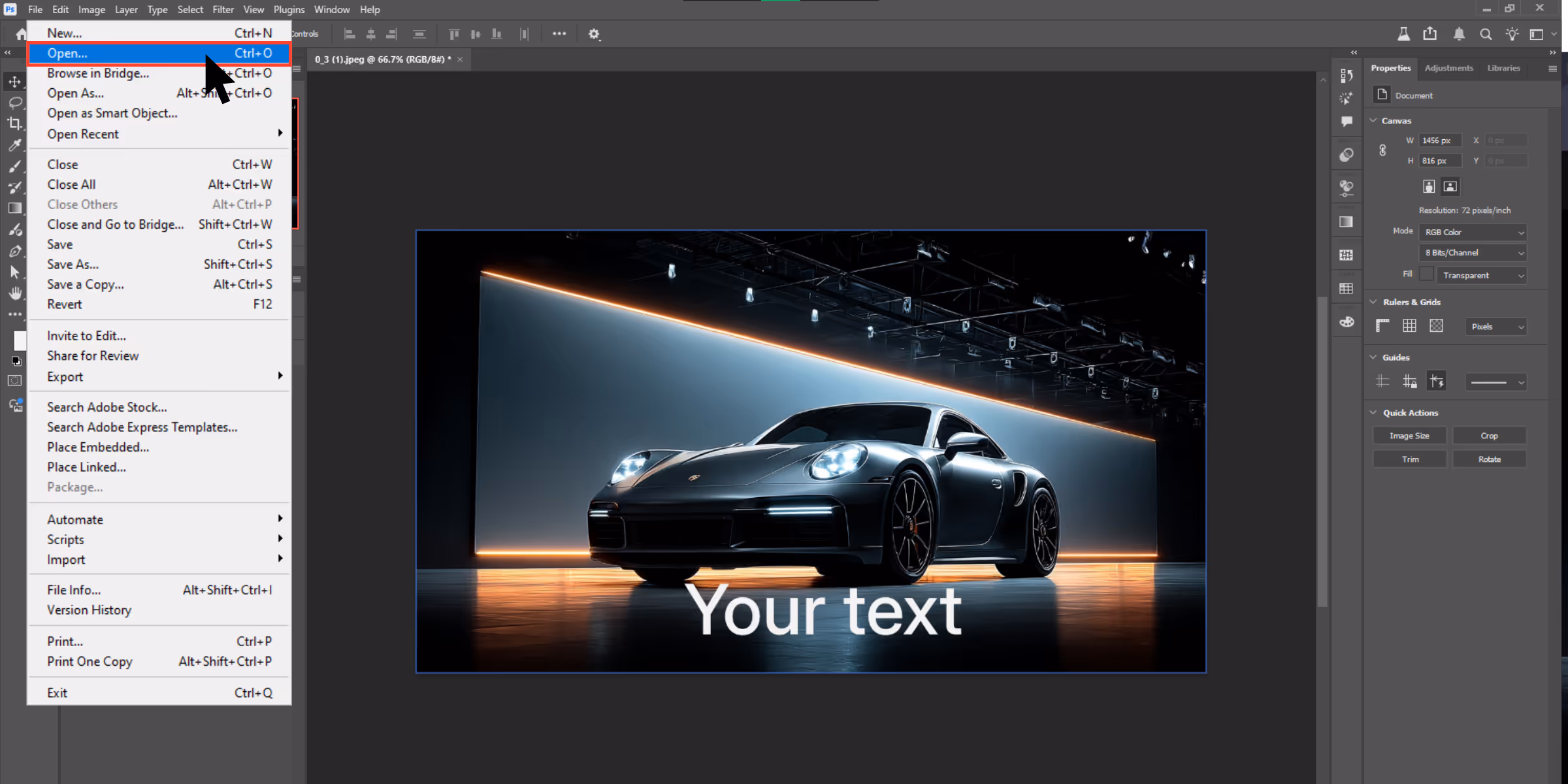
Task: Select the Hand tool
Action: click(15, 293)
